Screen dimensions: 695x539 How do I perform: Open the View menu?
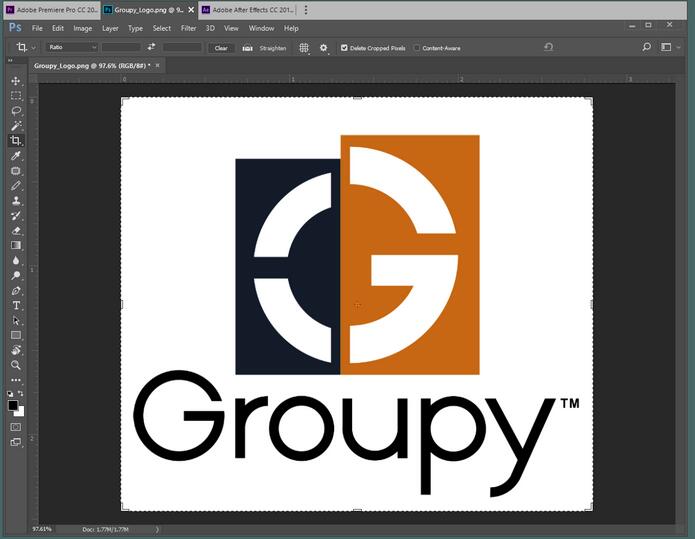coord(231,28)
